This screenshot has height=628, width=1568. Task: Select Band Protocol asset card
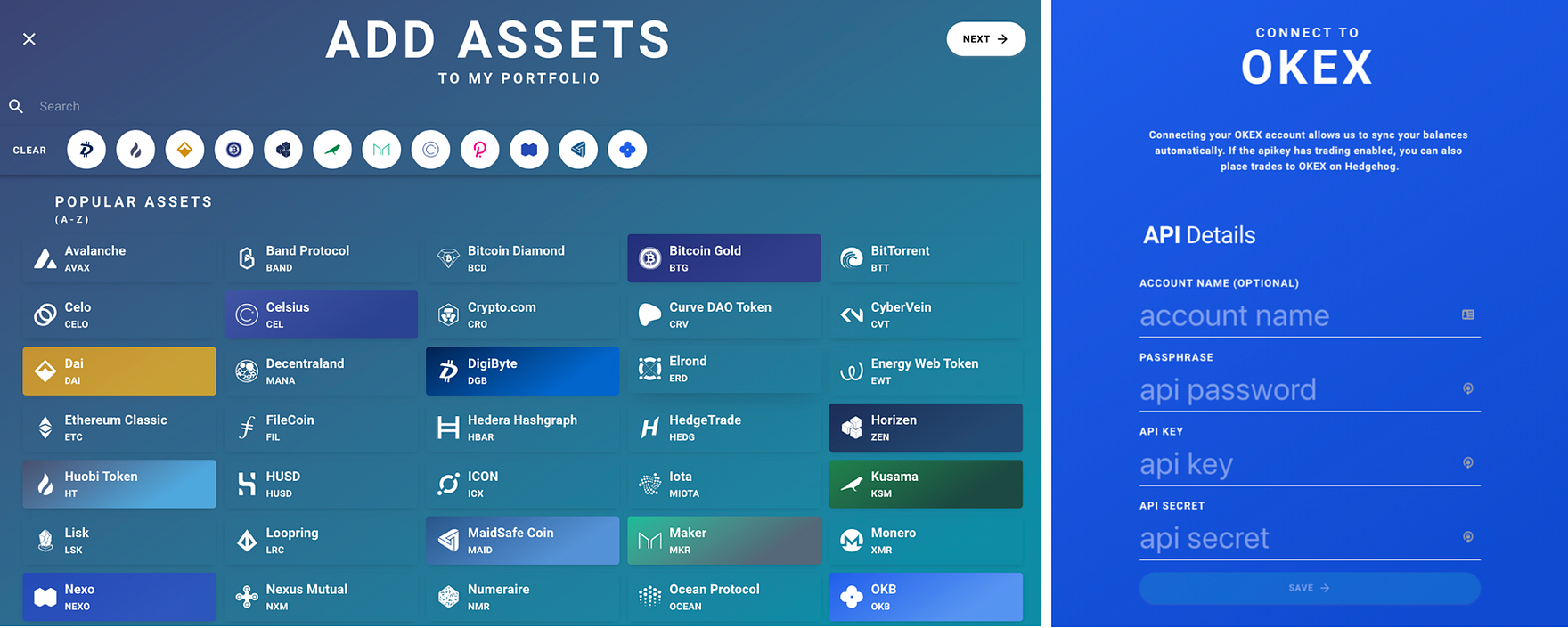(x=321, y=258)
